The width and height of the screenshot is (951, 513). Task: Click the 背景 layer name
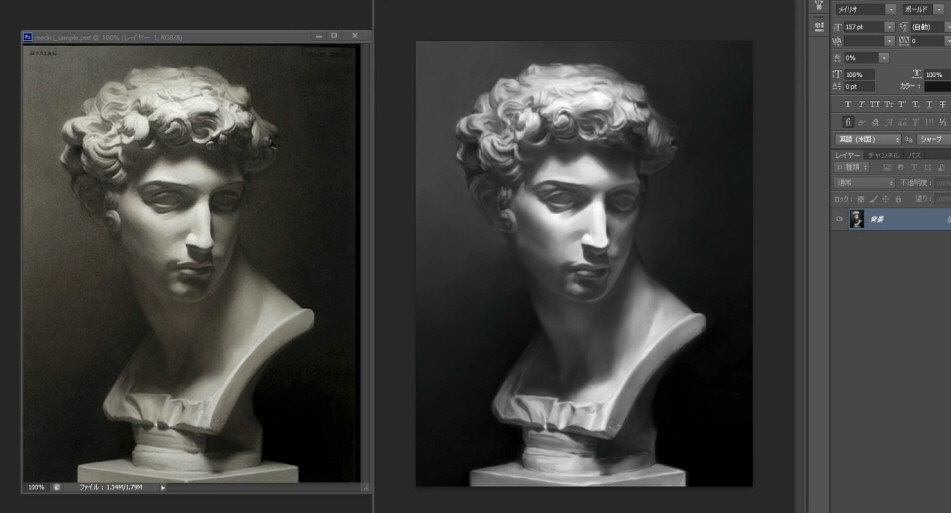877,220
